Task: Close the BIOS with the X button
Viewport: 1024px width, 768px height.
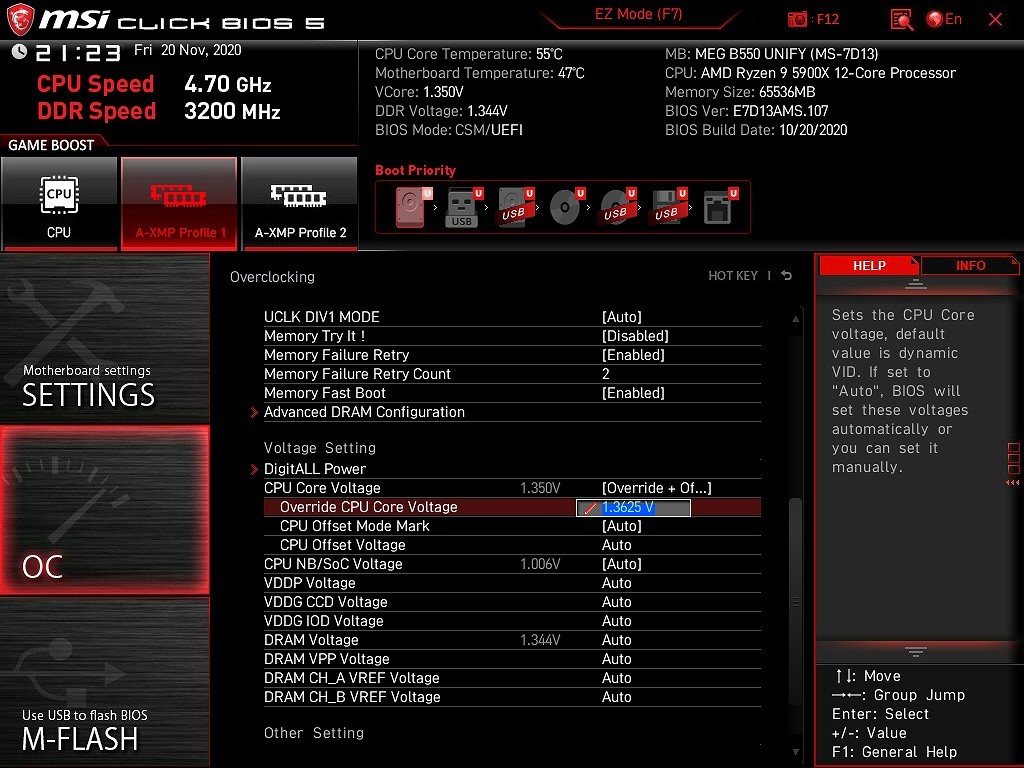Action: (995, 20)
